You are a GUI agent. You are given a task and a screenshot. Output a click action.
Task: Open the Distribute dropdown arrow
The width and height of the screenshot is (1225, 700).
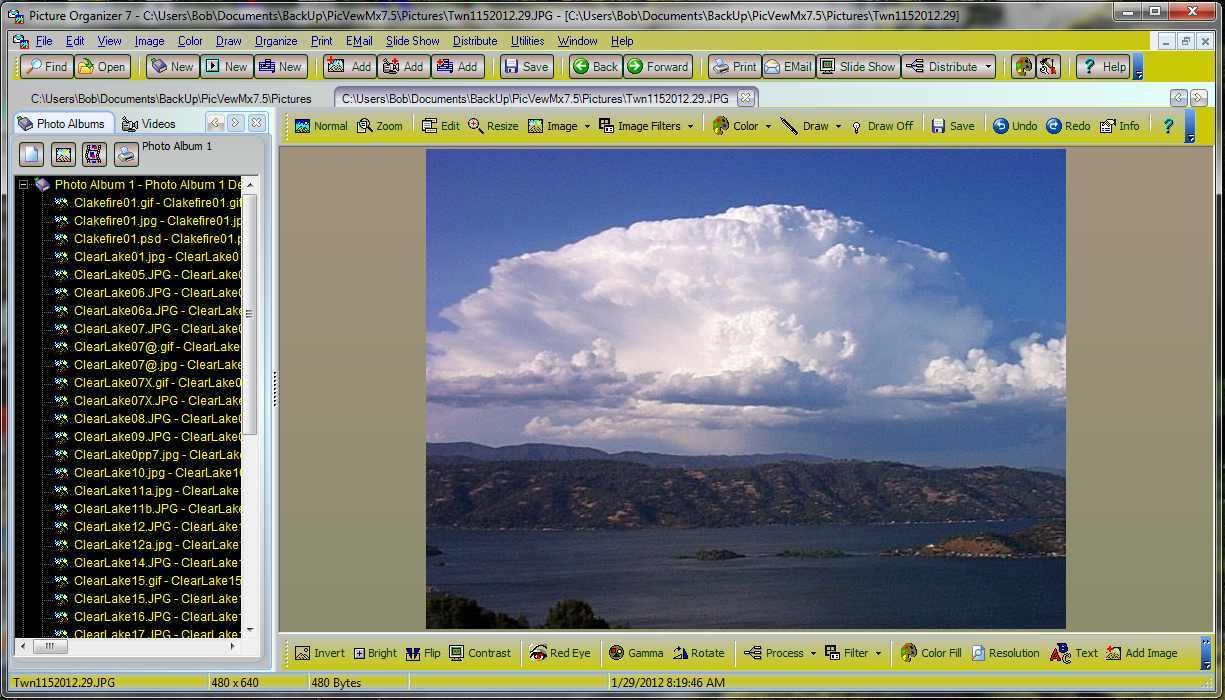click(x=990, y=66)
